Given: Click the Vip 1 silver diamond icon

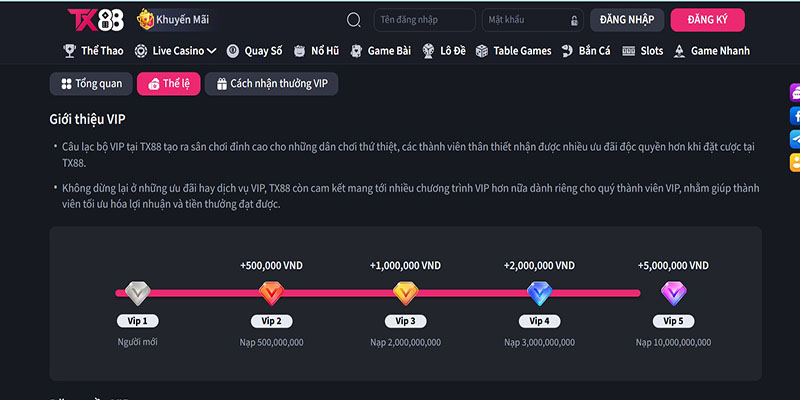Looking at the screenshot, I should (137, 293).
